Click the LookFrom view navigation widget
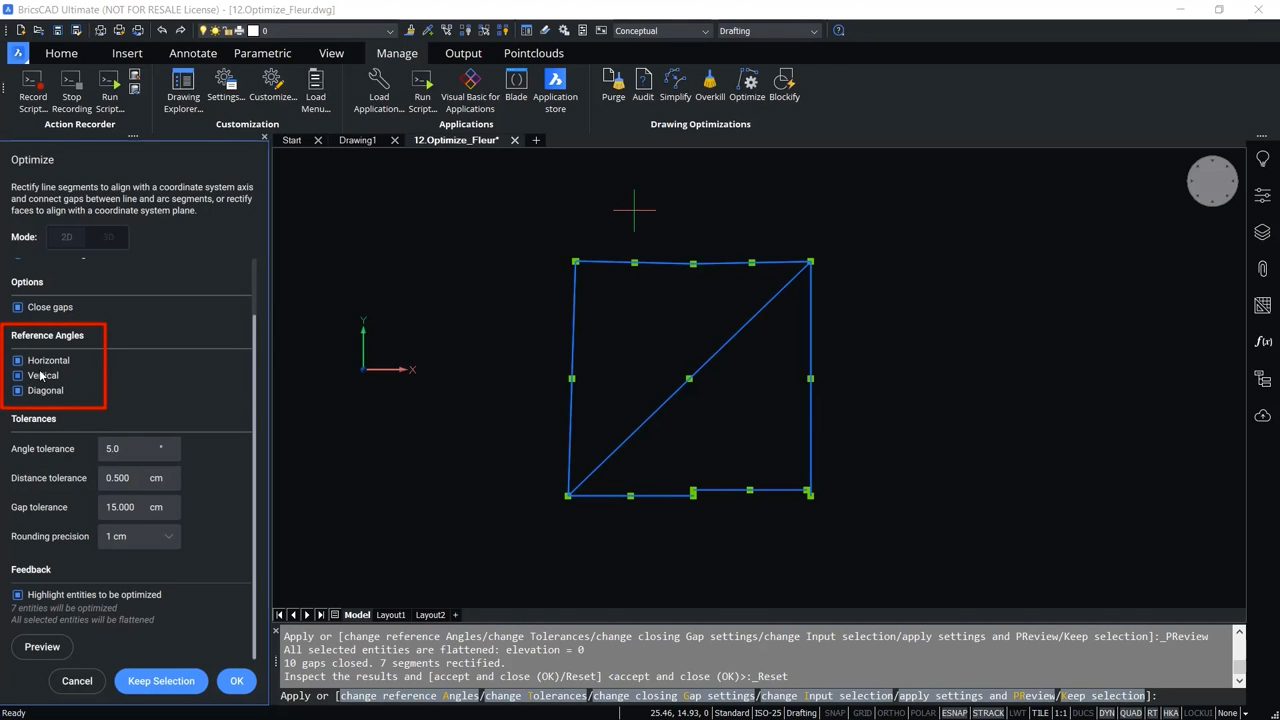The height and width of the screenshot is (720, 1280). (1212, 181)
